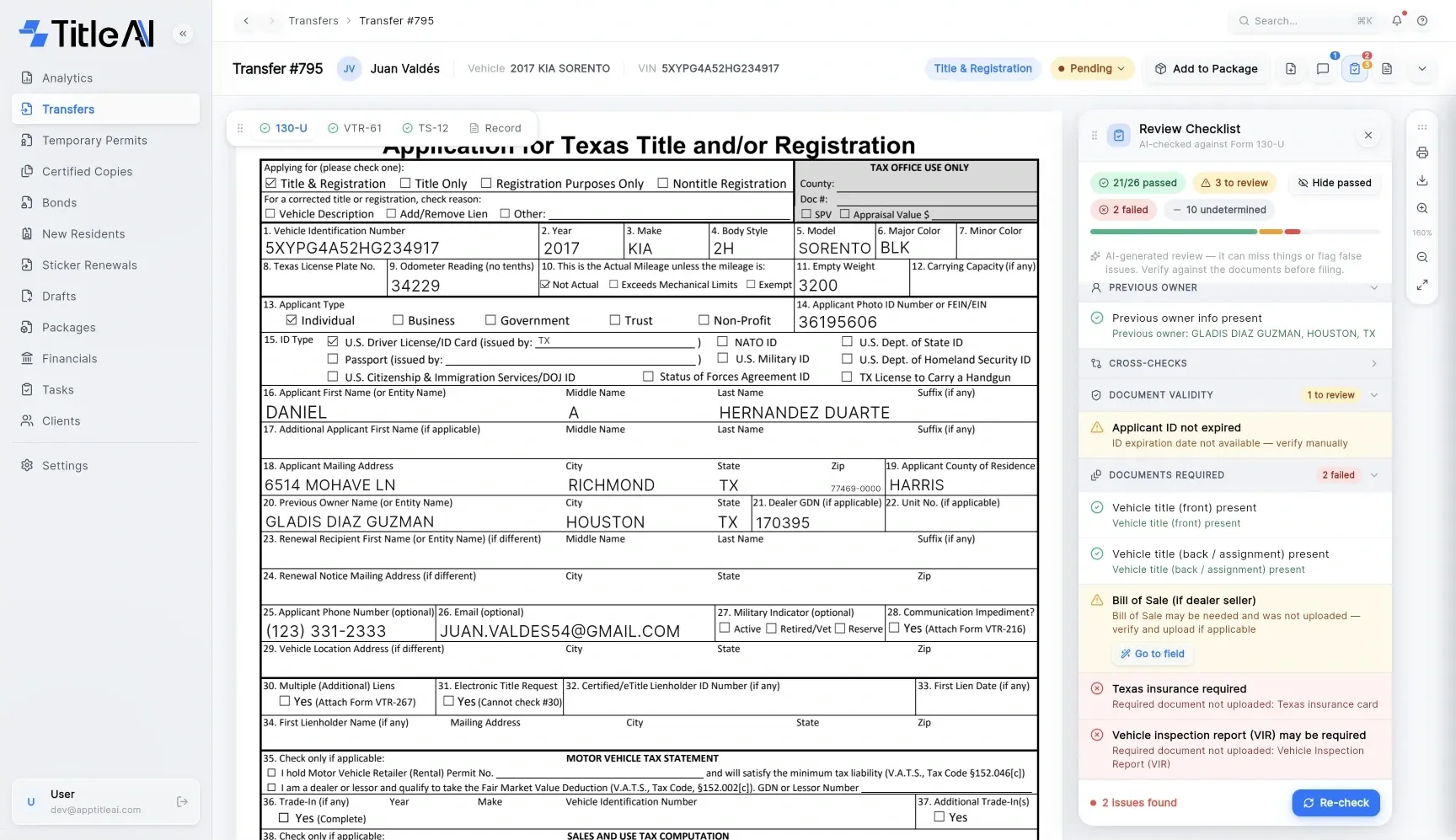Viewport: 1456px width, 840px height.
Task: Zoom in on the document
Action: pos(1422,208)
